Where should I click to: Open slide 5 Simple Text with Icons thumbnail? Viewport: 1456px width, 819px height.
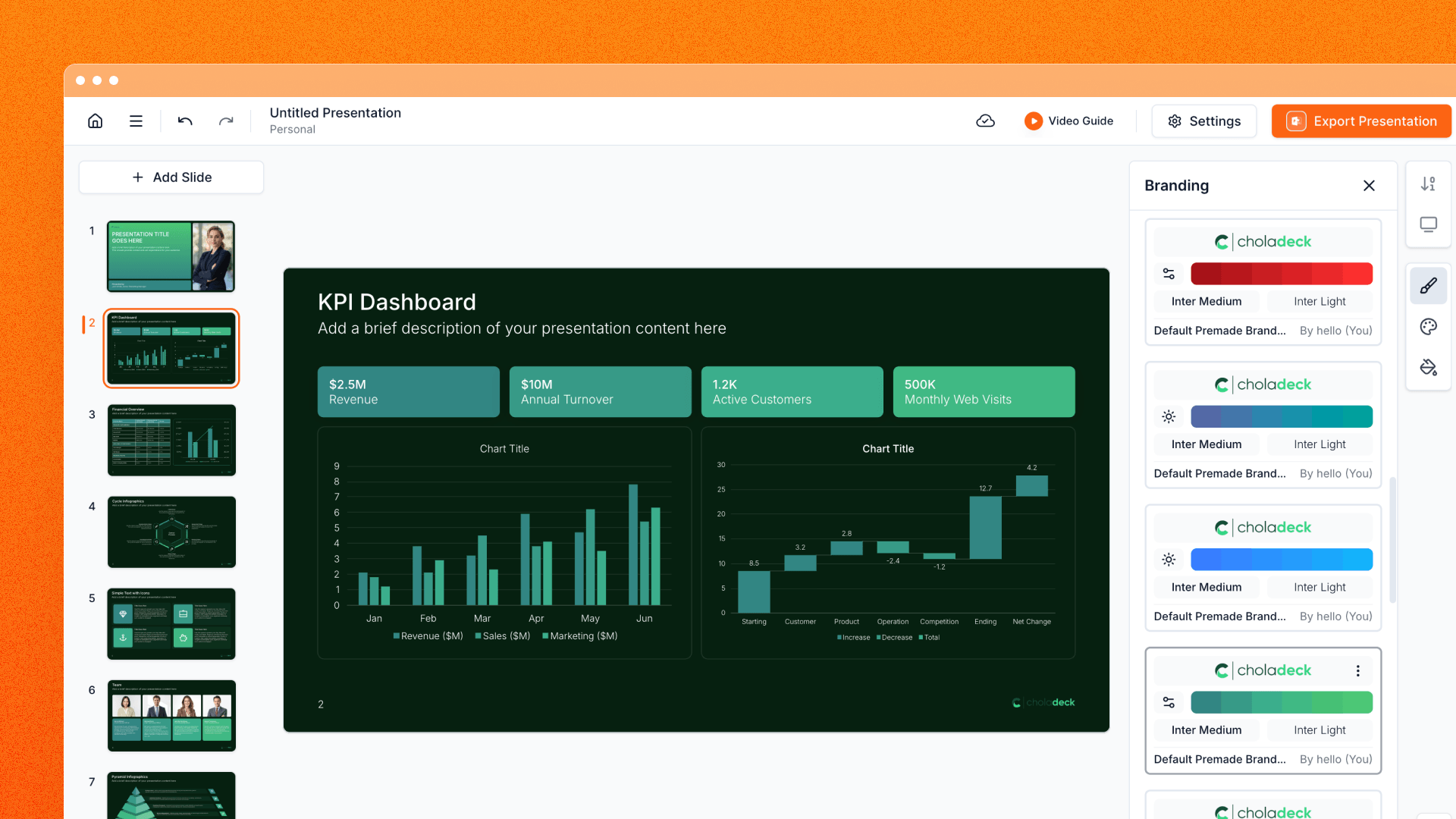[x=171, y=623]
